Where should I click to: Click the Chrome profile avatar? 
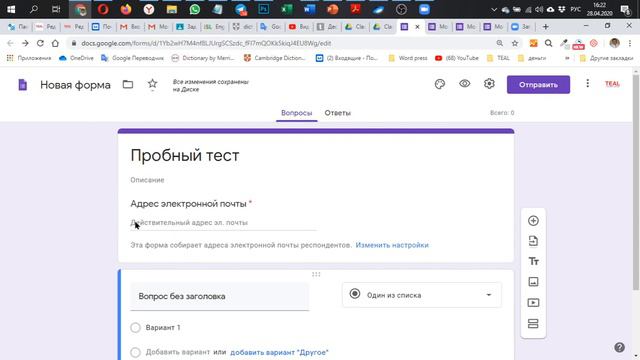(x=614, y=43)
